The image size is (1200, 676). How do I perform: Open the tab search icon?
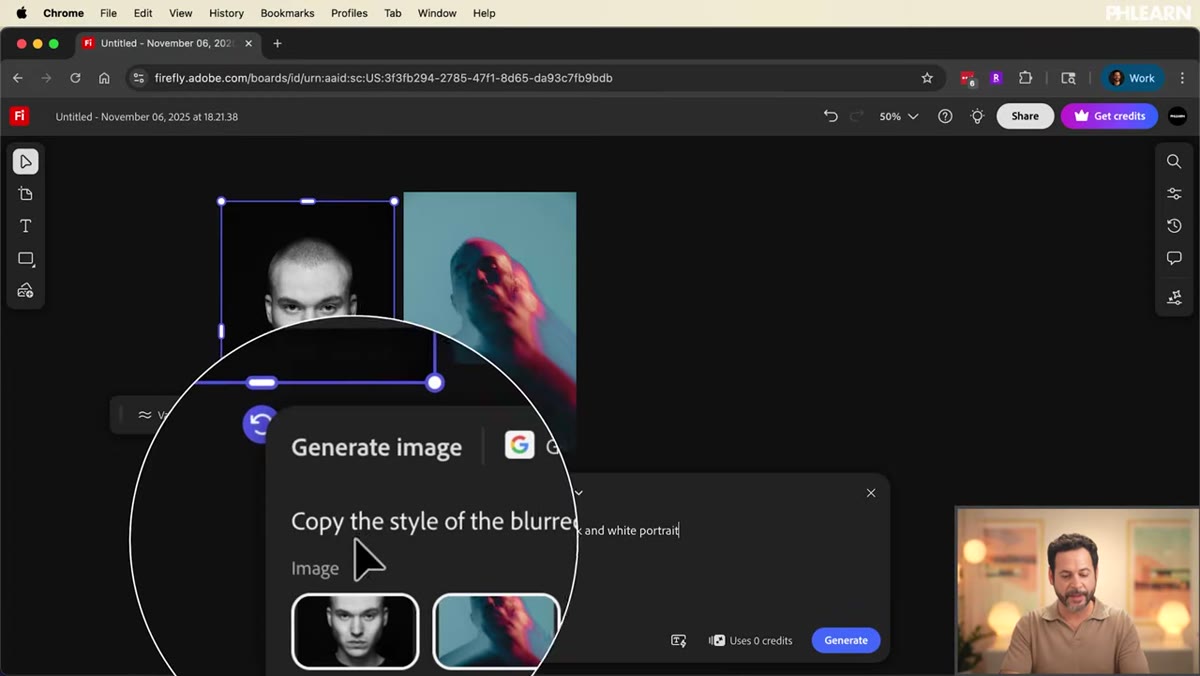tap(1068, 78)
